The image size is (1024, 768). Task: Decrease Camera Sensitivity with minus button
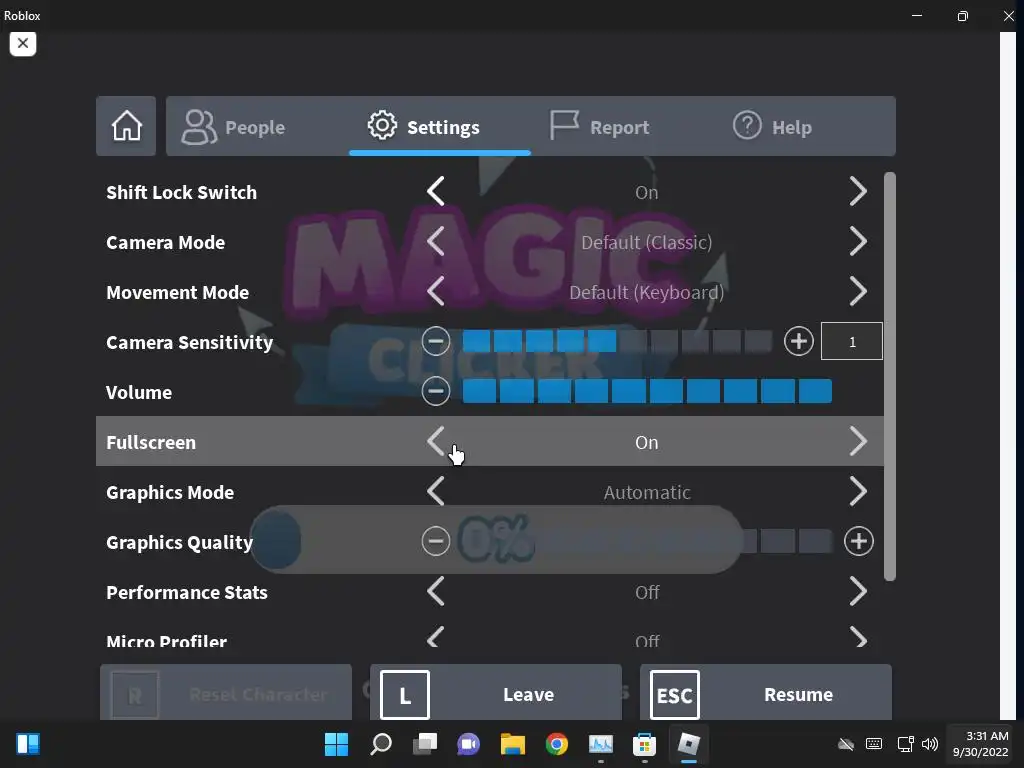pos(436,341)
